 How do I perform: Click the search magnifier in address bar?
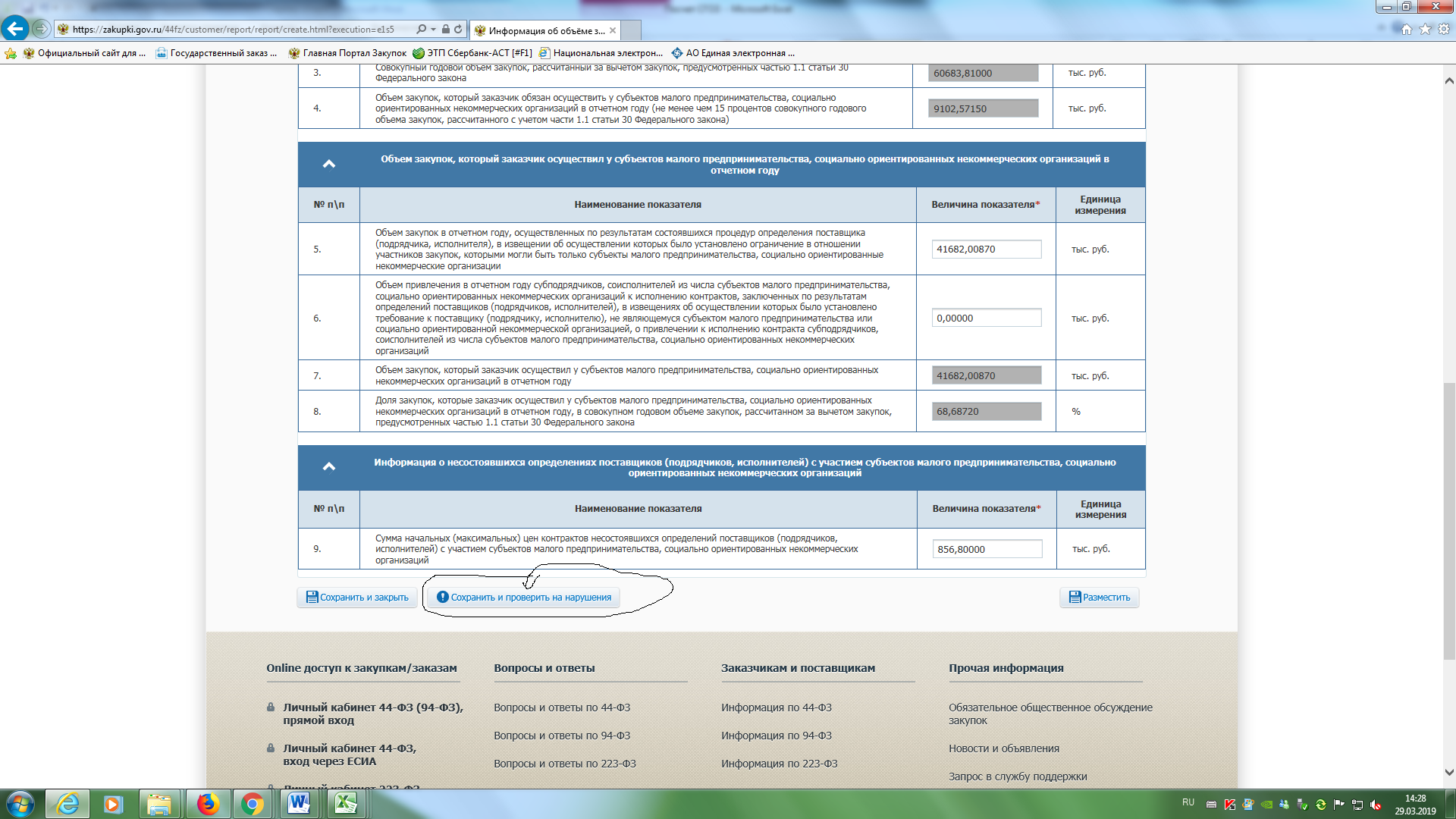pyautogui.click(x=421, y=30)
